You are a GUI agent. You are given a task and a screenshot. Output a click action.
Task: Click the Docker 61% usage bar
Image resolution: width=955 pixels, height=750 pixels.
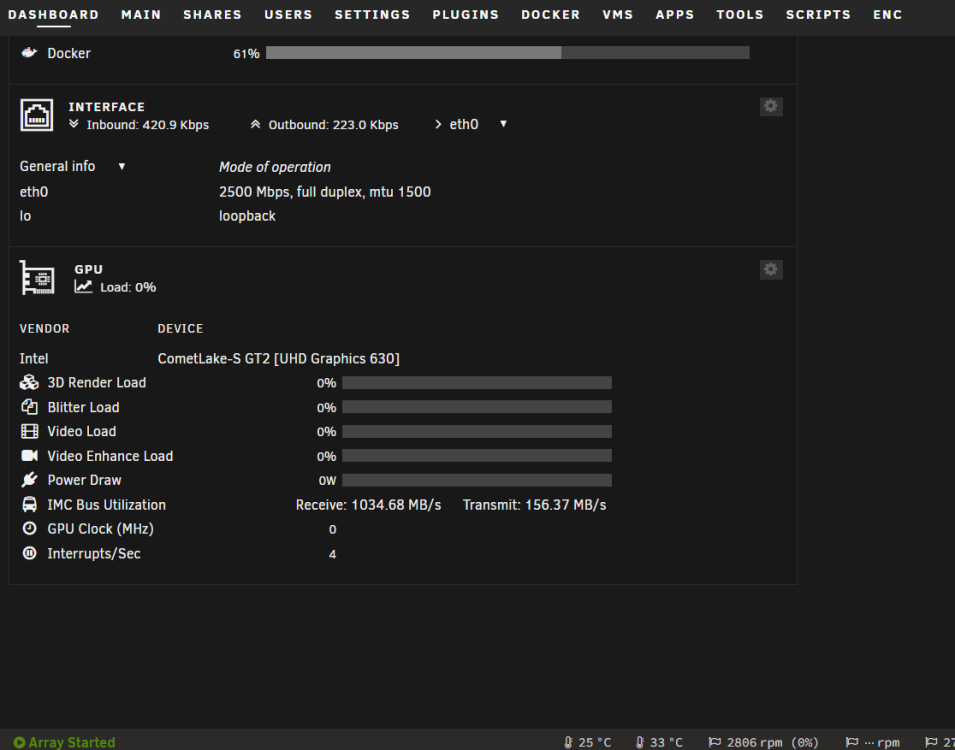pyautogui.click(x=507, y=53)
